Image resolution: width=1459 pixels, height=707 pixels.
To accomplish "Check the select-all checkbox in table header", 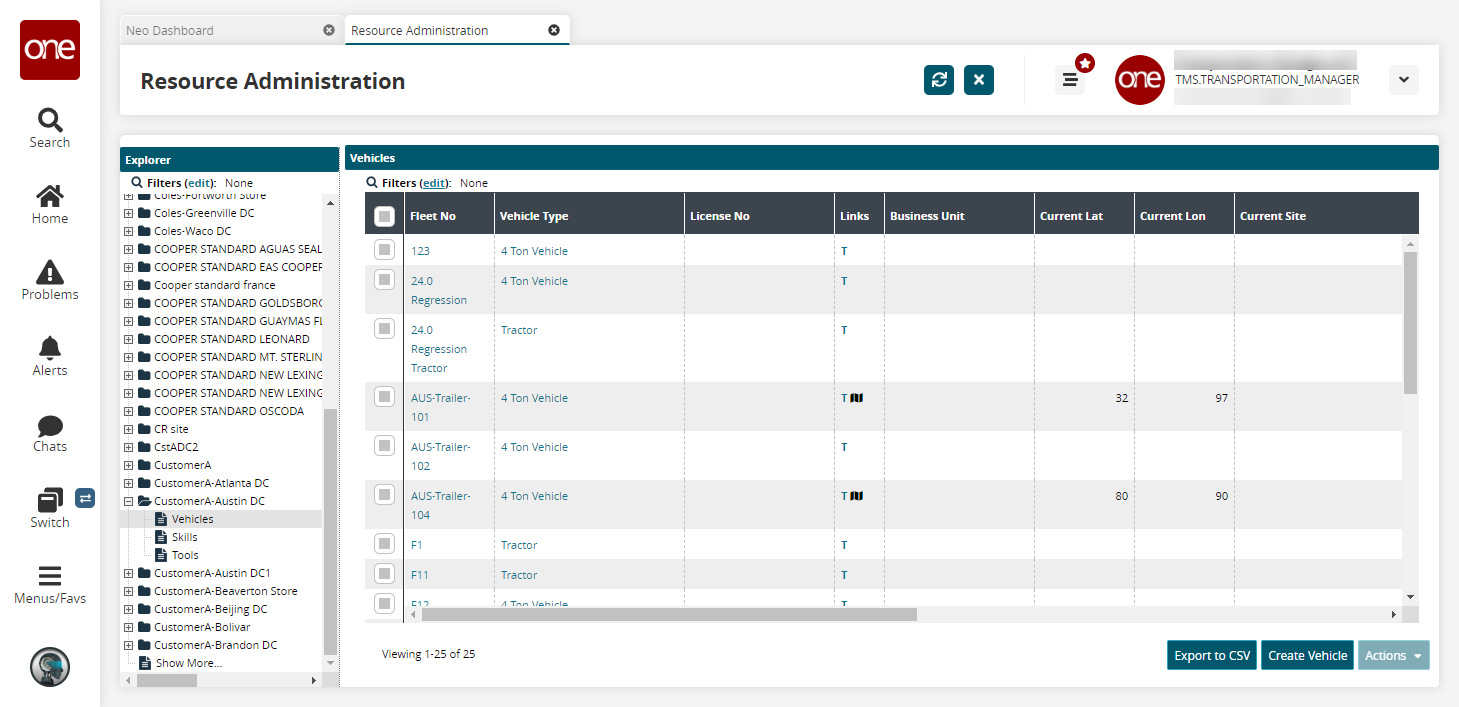I will 384,216.
